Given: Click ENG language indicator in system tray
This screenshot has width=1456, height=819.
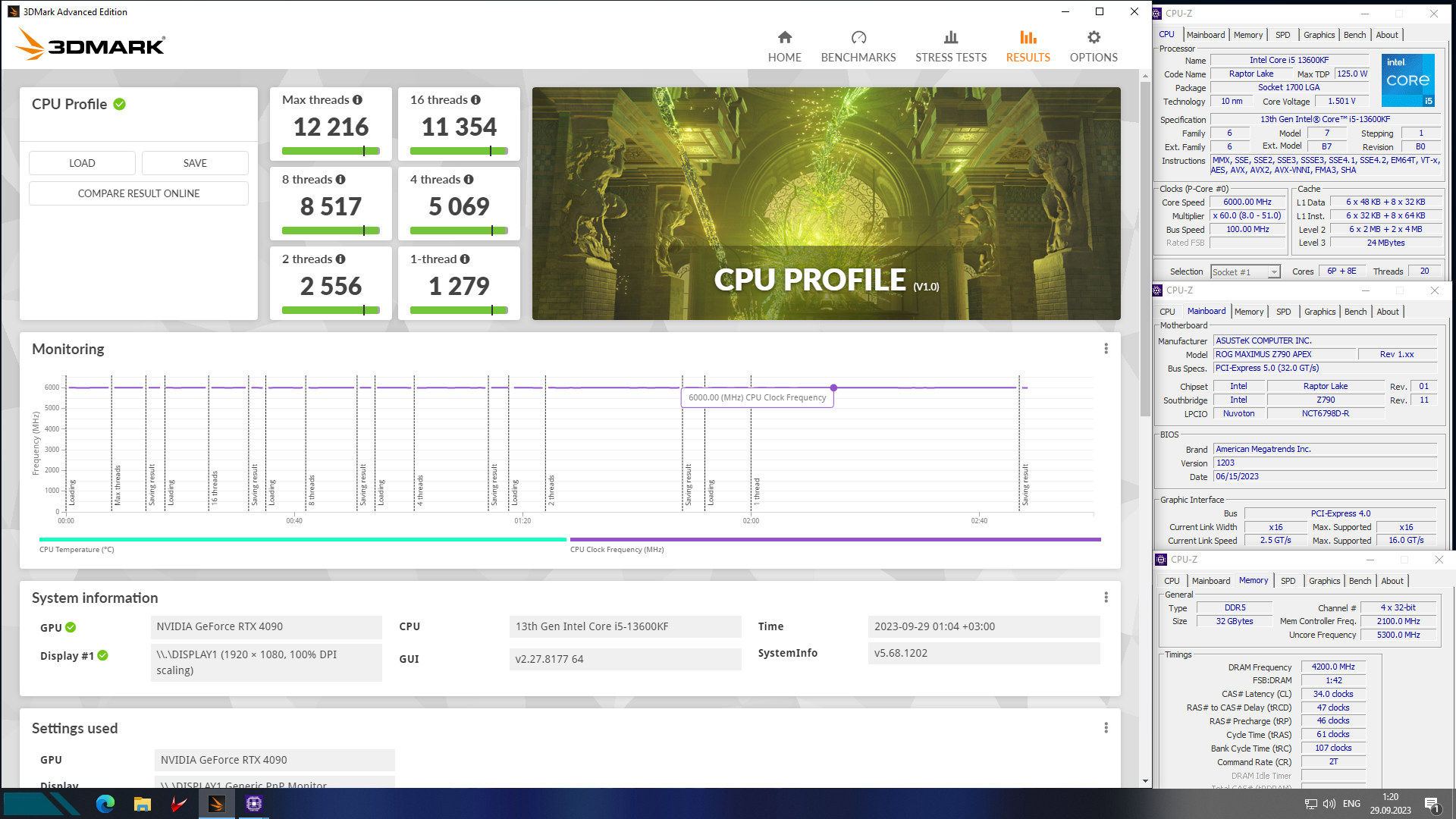Looking at the screenshot, I should tap(1351, 804).
